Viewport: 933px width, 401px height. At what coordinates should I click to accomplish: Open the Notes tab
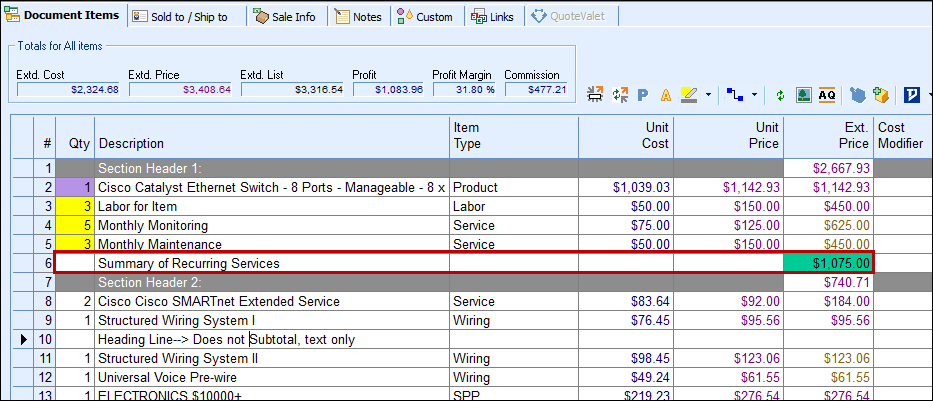(358, 16)
